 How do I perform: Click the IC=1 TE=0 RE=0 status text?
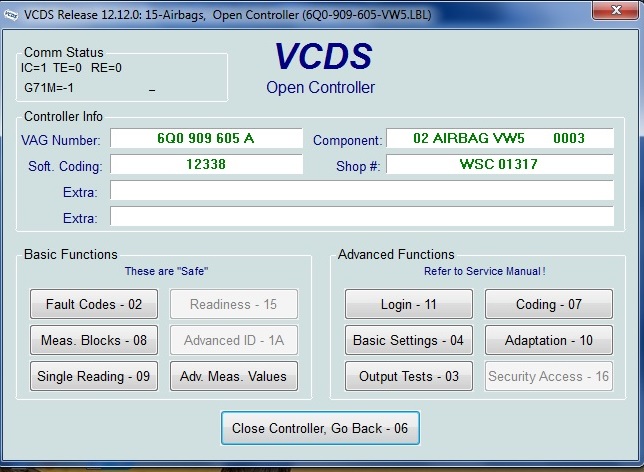pos(71,68)
